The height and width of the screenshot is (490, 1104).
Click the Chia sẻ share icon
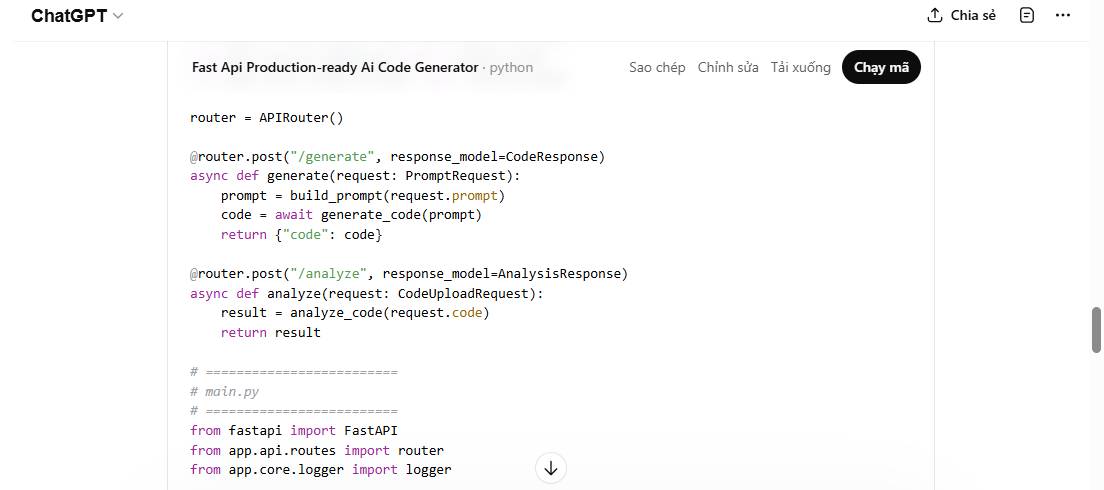(x=935, y=16)
